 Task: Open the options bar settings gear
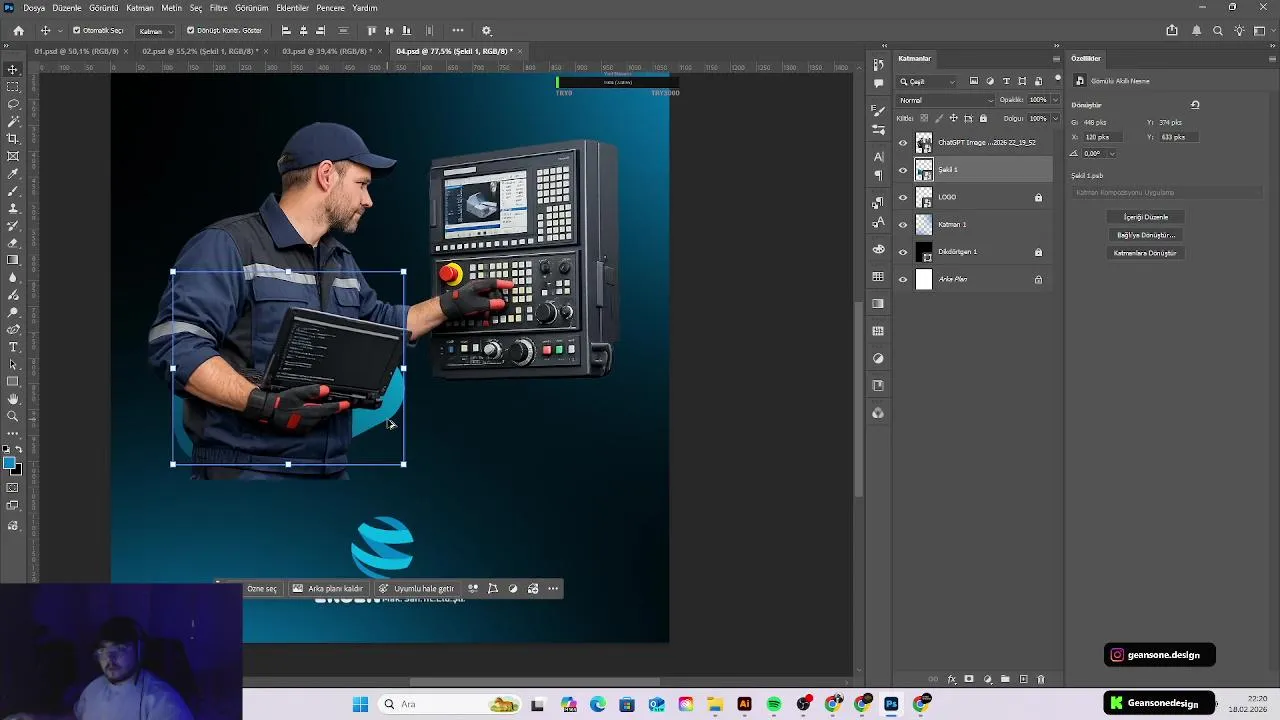(x=487, y=31)
